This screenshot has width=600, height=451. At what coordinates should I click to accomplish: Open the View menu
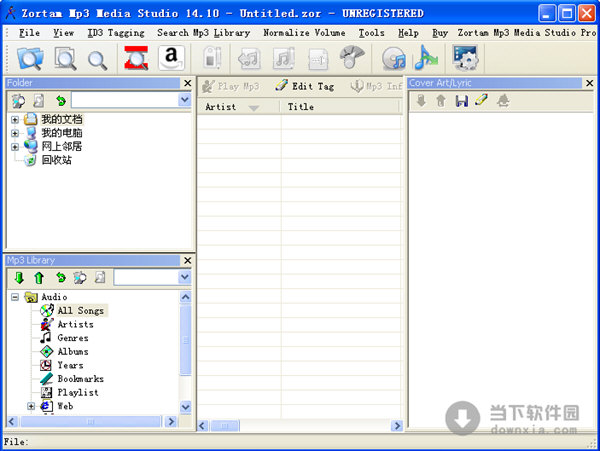pyautogui.click(x=64, y=33)
